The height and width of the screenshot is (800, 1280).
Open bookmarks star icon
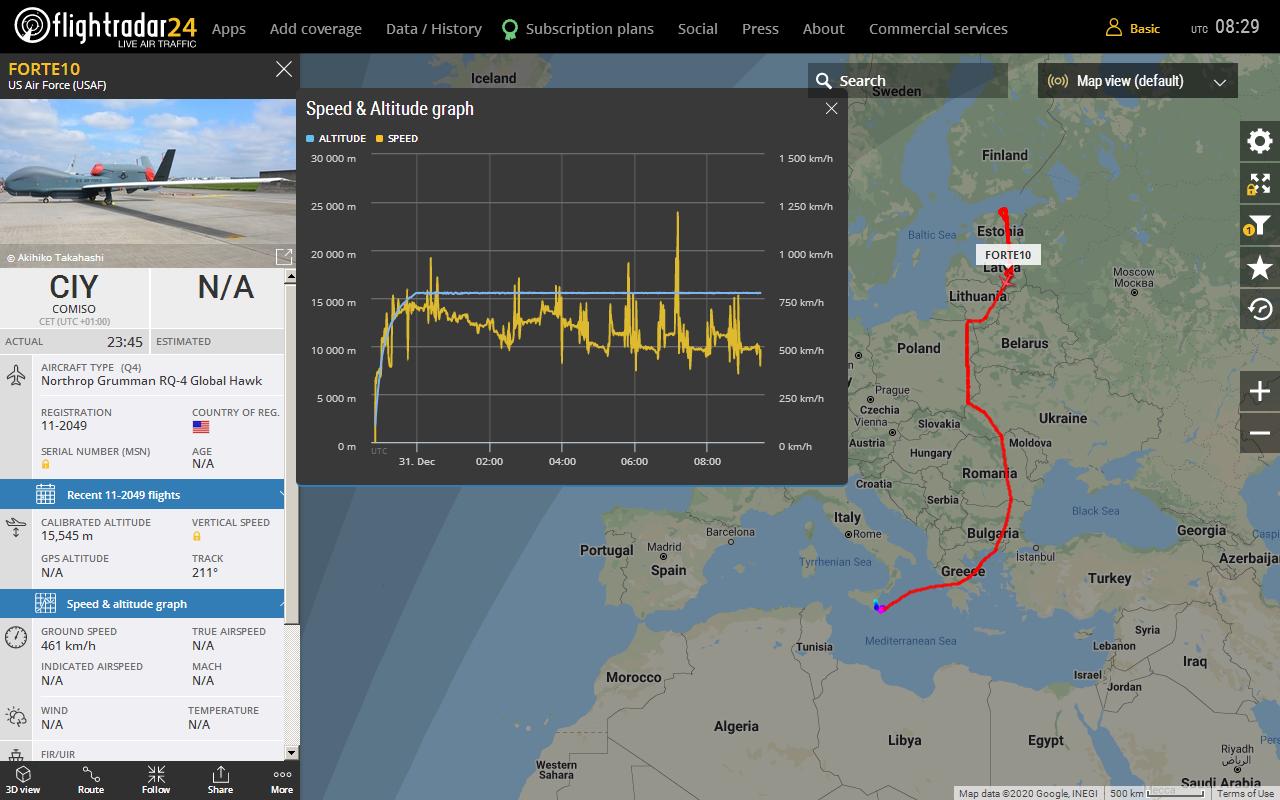[1260, 267]
